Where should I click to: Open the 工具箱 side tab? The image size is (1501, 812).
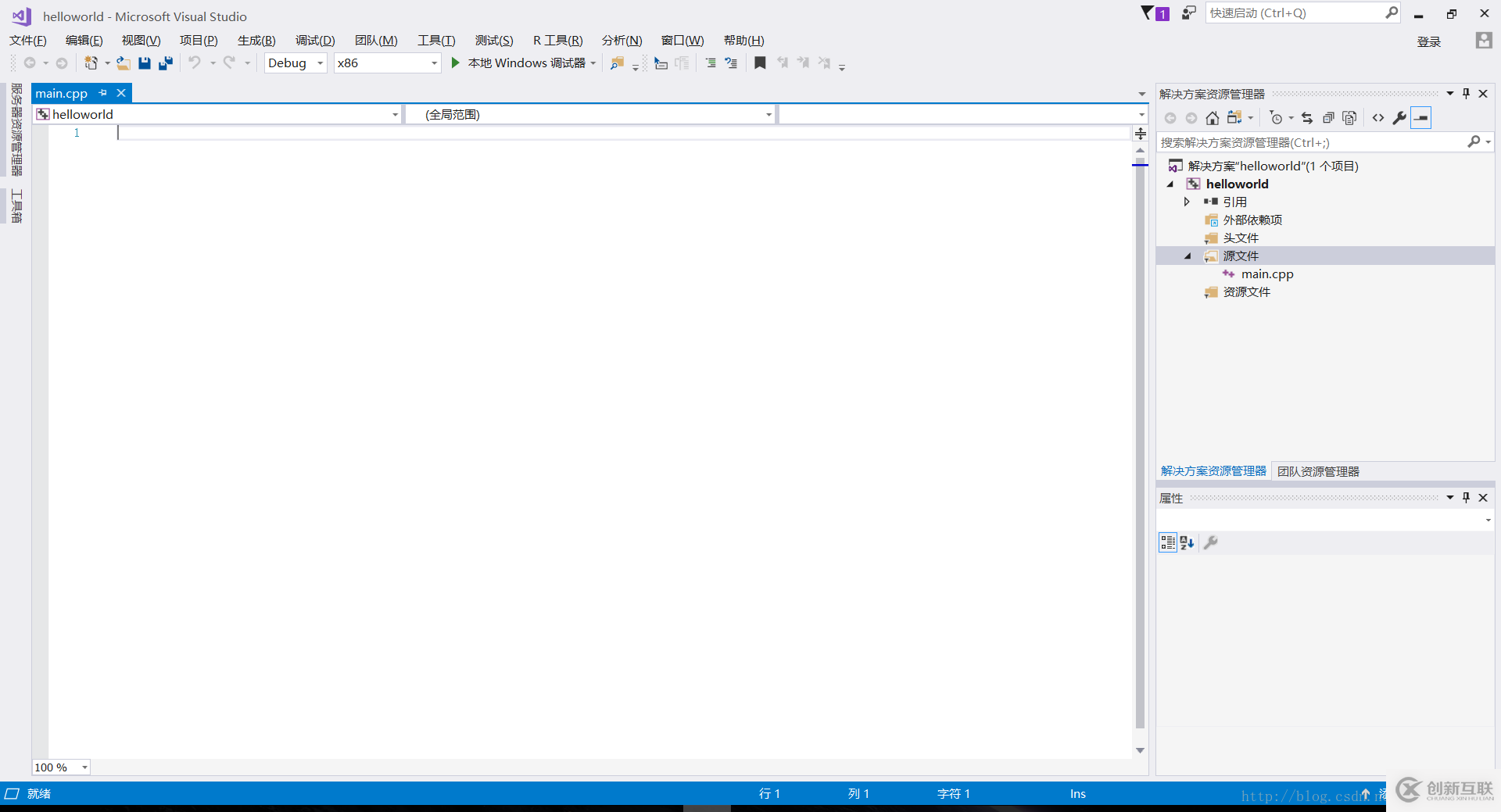coord(16,206)
